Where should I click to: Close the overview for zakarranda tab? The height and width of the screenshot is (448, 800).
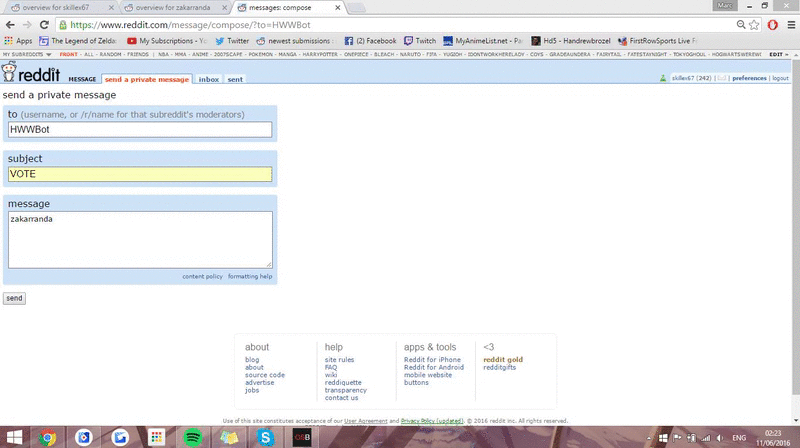(224, 8)
